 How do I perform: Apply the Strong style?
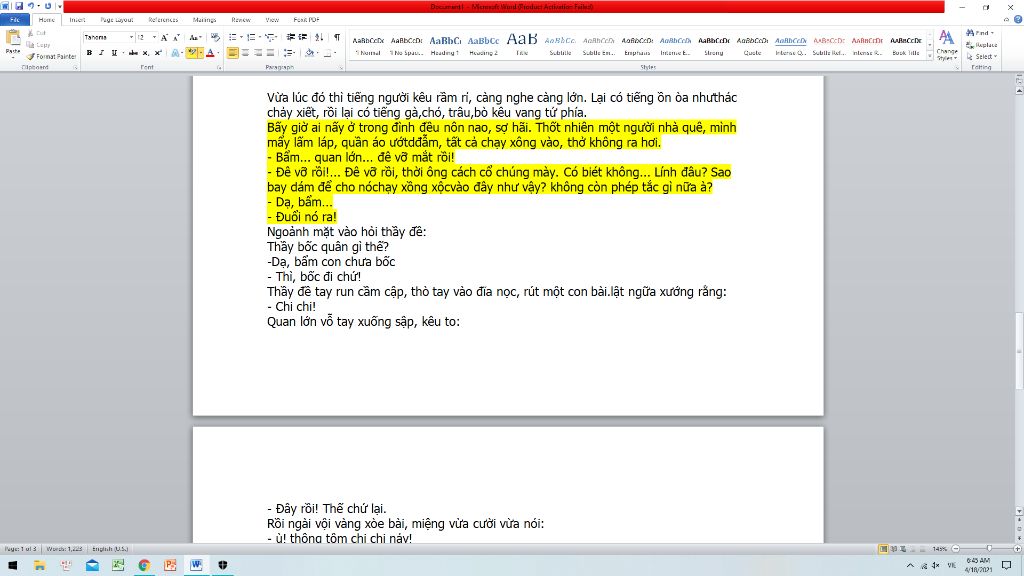(714, 46)
